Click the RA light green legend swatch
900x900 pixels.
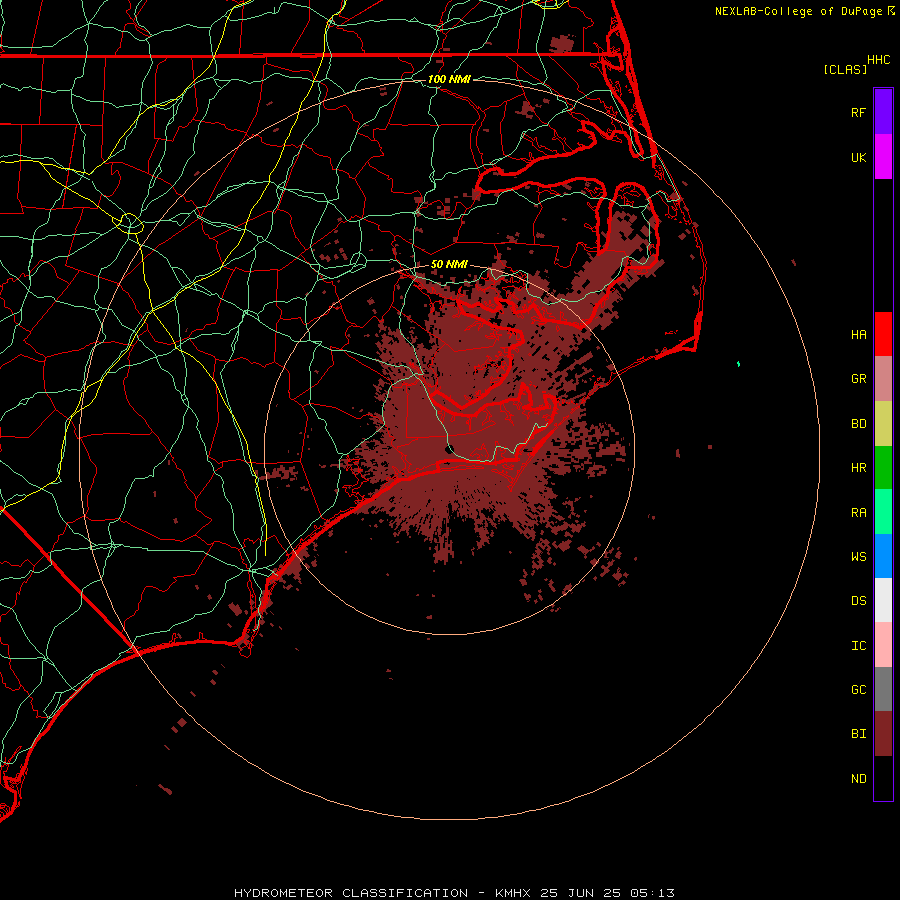pos(883,512)
